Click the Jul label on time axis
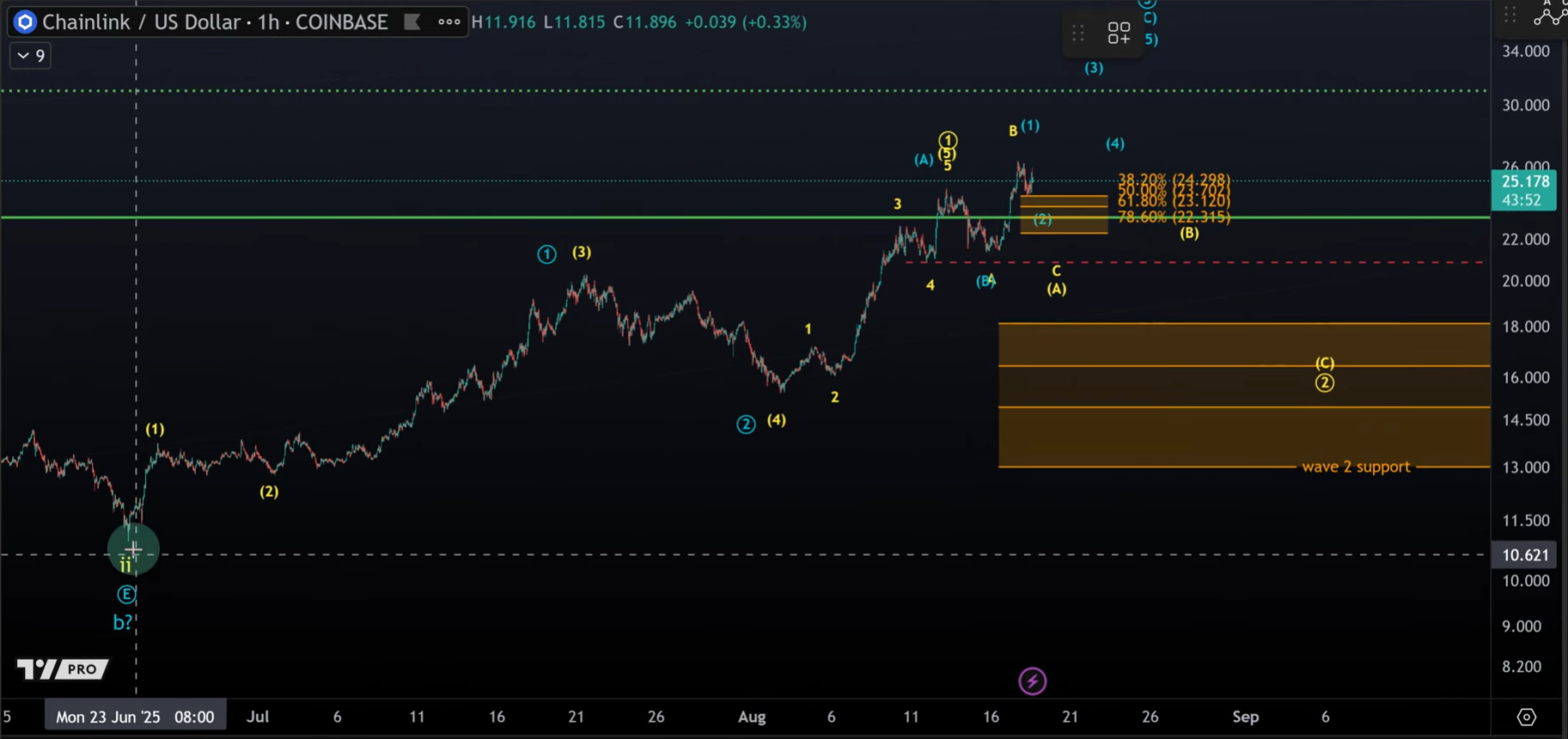Screen dimensions: 1568x739 [258, 717]
